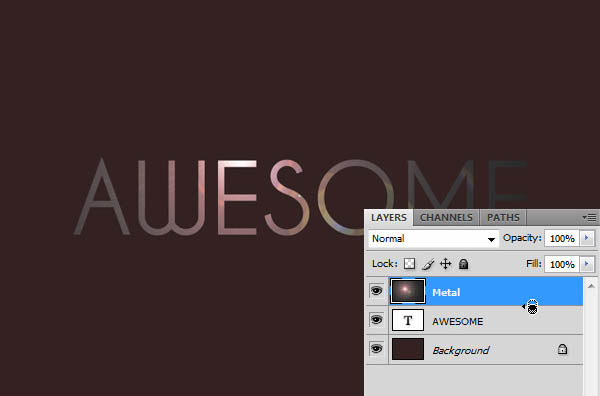Open the Fill slider arrow
The height and width of the screenshot is (396, 600).
587,264
